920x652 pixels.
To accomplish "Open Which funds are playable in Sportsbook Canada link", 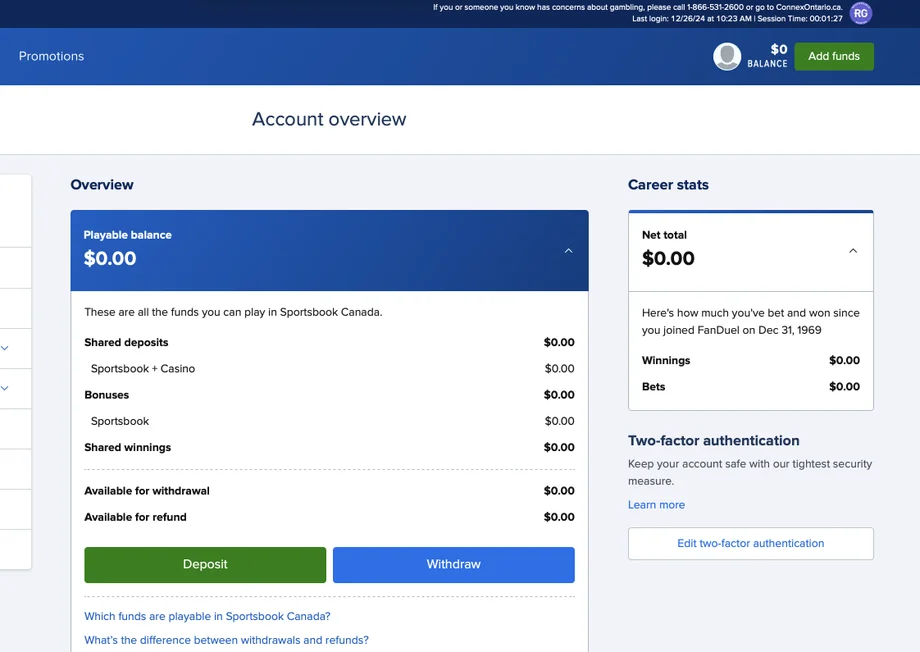I will [207, 616].
